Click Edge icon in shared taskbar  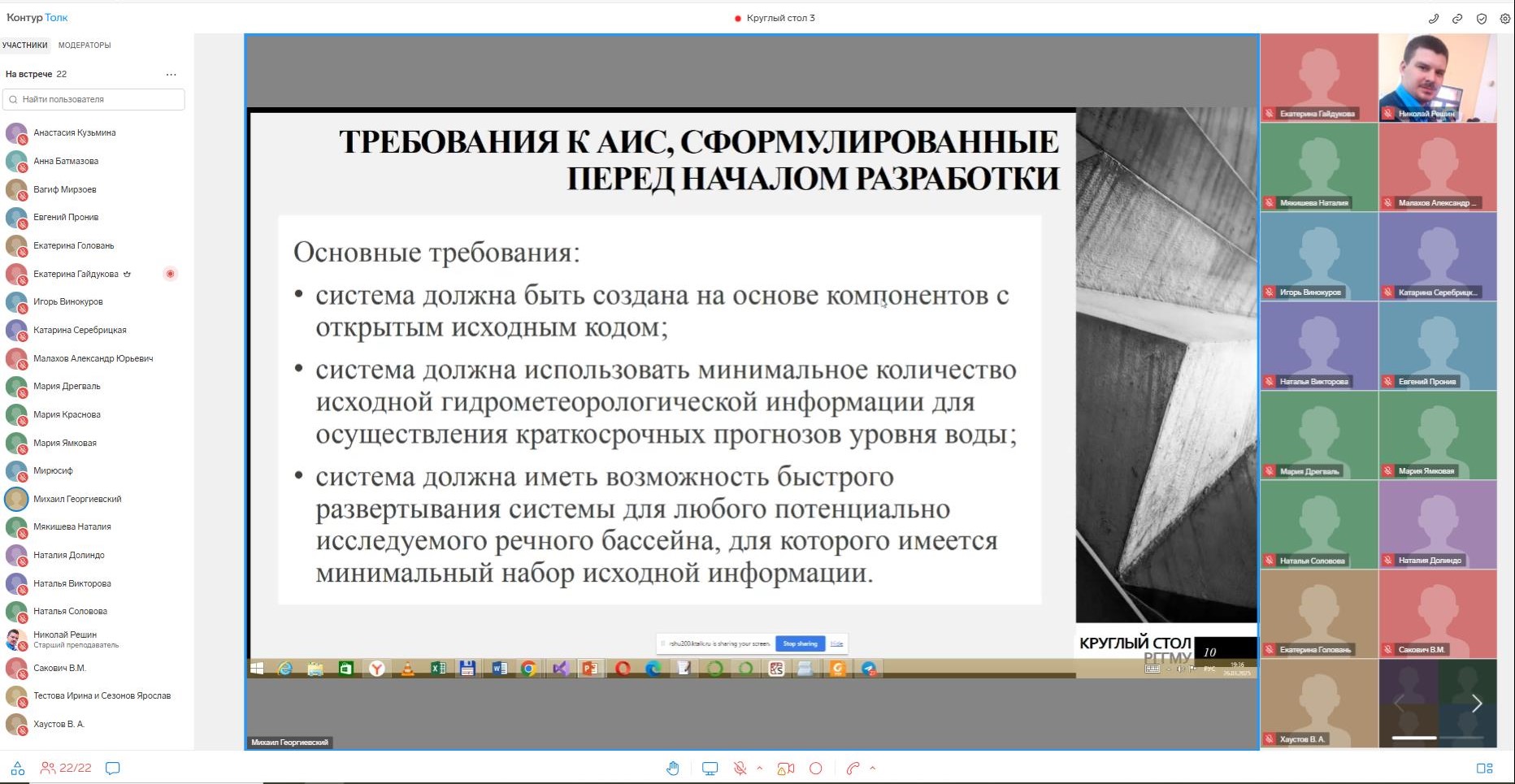click(x=653, y=669)
